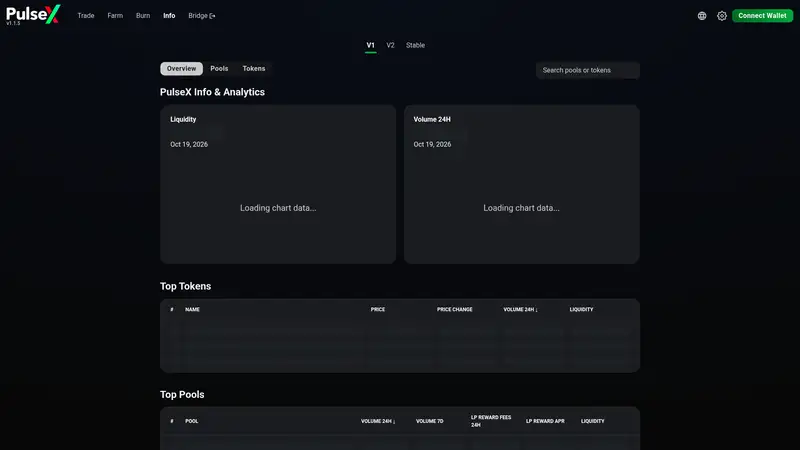Click the Connect Wallet button

[x=762, y=16]
